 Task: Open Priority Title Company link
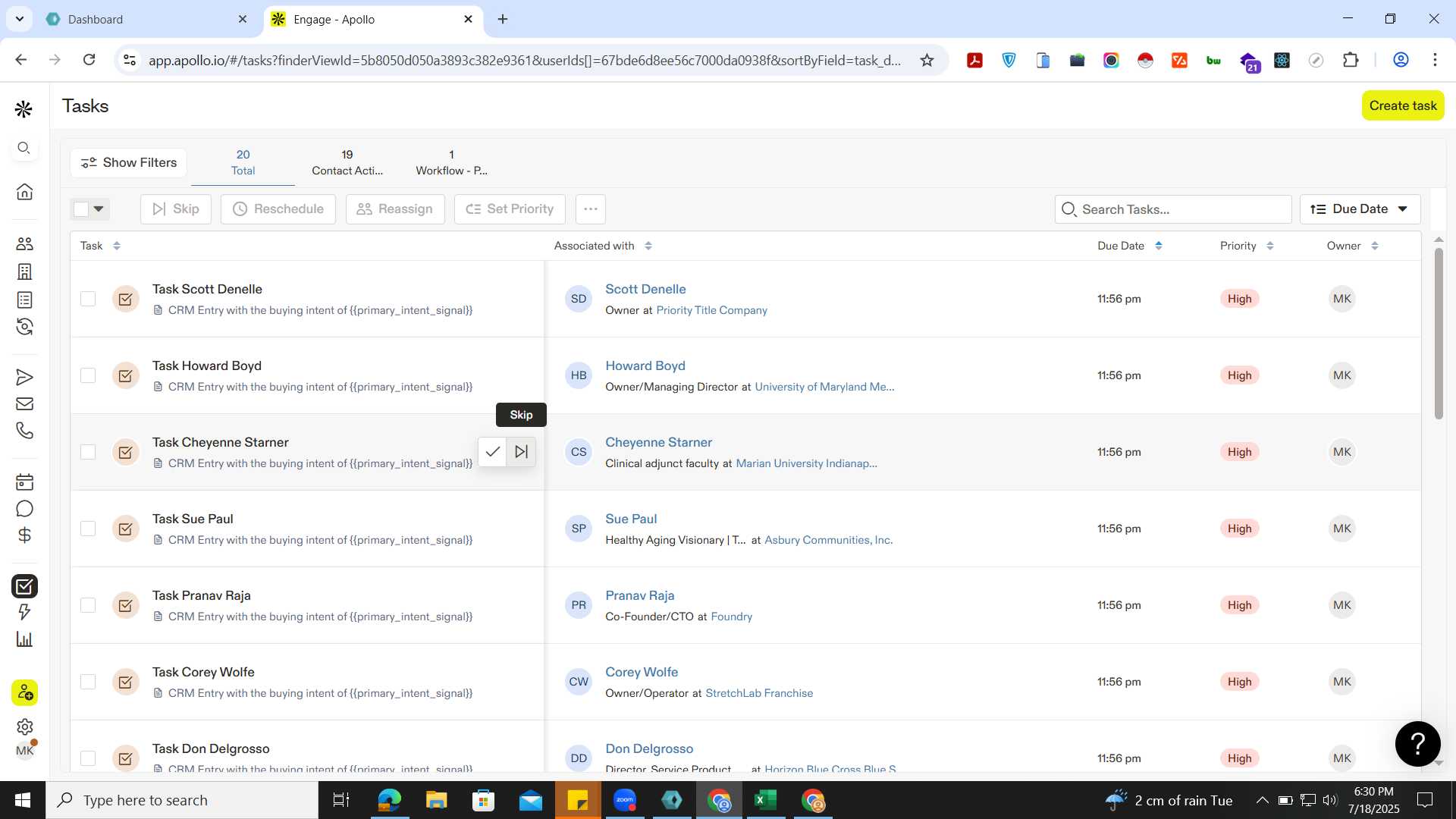click(x=711, y=310)
